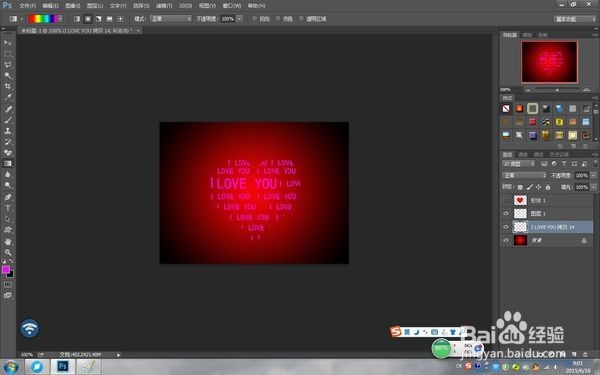This screenshot has height=375, width=600.
Task: Hide the I LOVE YOU copy 14 layer
Action: pyautogui.click(x=506, y=227)
